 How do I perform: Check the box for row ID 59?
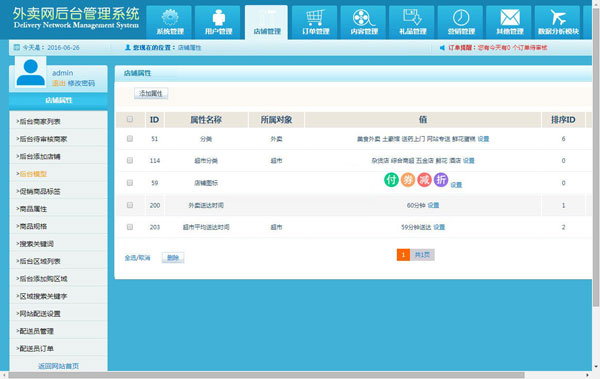tap(130, 183)
